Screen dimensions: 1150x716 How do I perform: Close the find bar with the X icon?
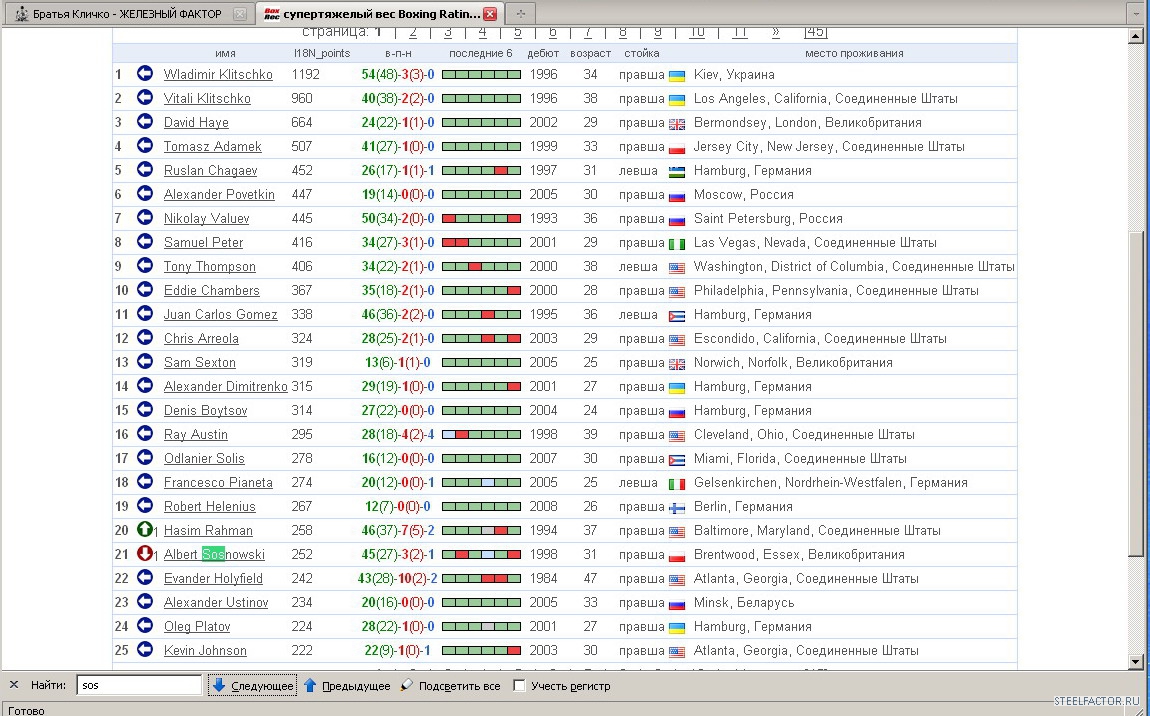[x=14, y=685]
